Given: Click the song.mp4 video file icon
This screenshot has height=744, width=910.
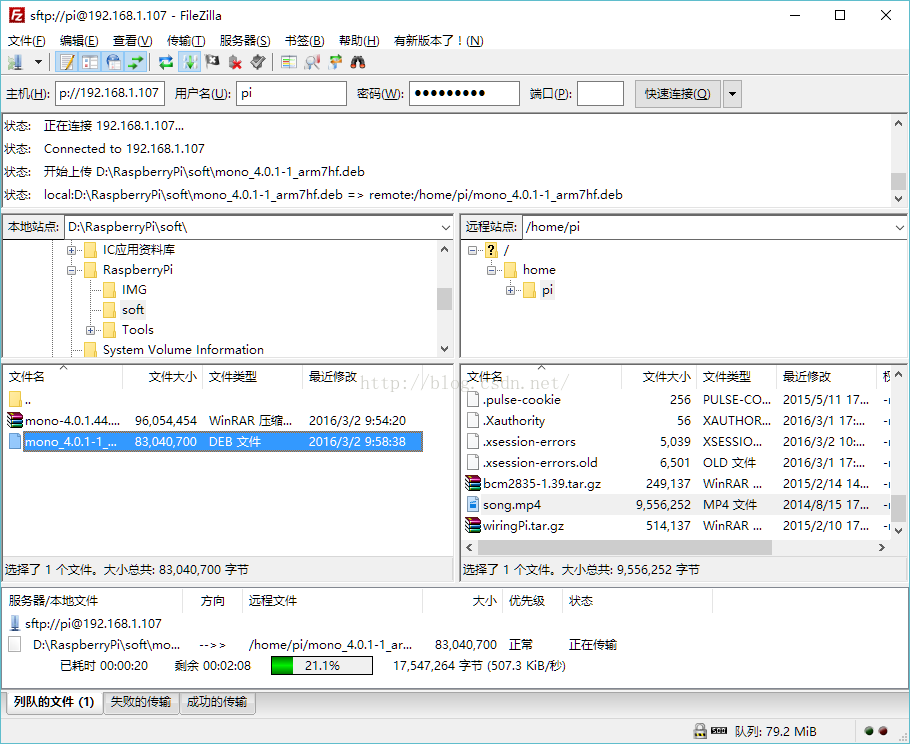Looking at the screenshot, I should [x=474, y=504].
